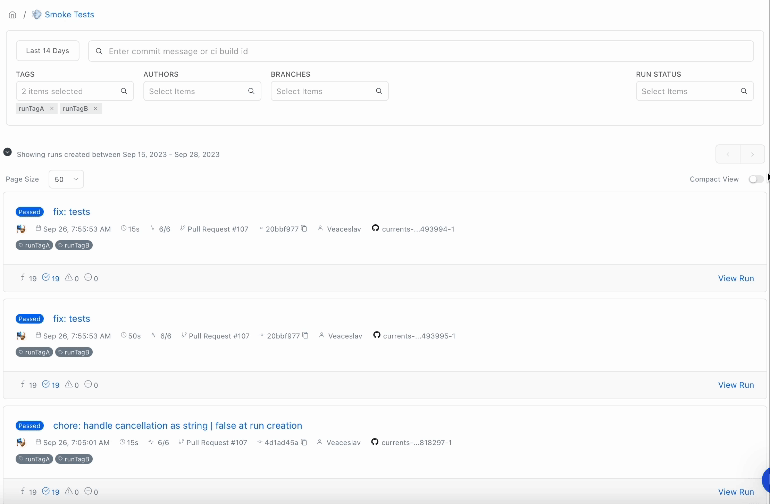Click passed tests icon in second run
This screenshot has width=770, height=504.
[x=46, y=385]
